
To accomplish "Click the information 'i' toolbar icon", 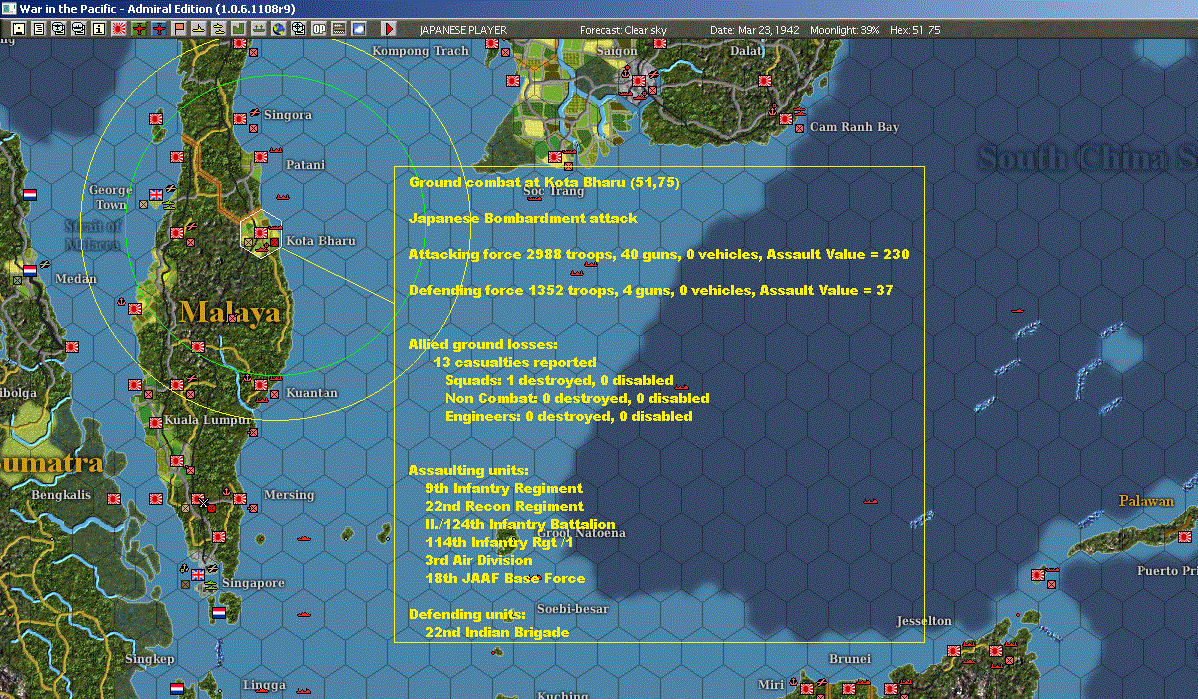I will pos(99,29).
